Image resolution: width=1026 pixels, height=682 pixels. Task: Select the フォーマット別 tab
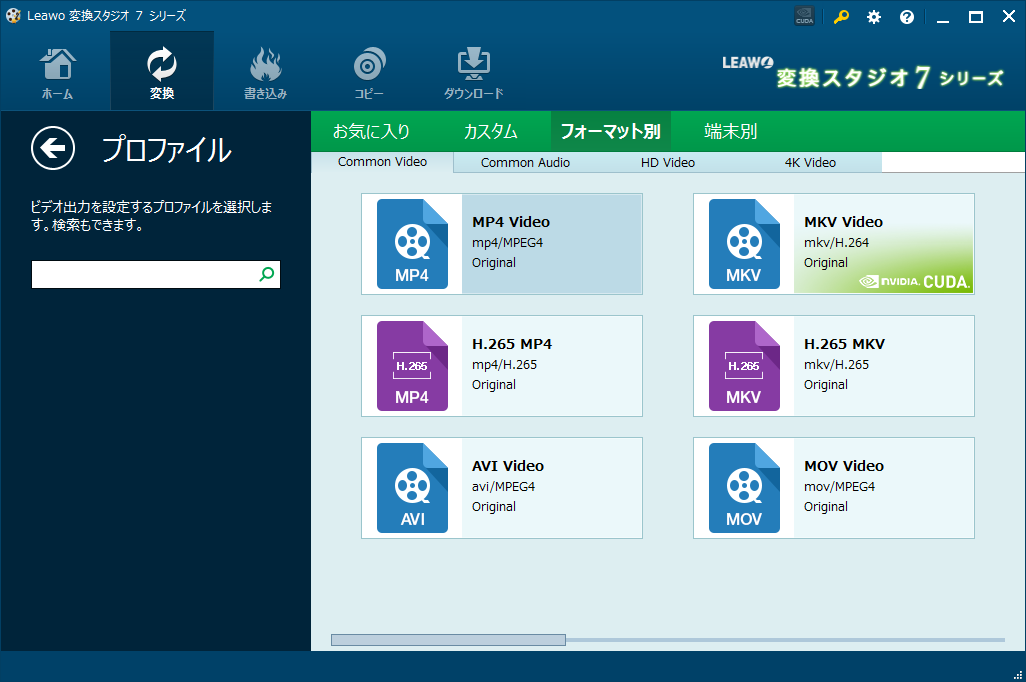610,132
